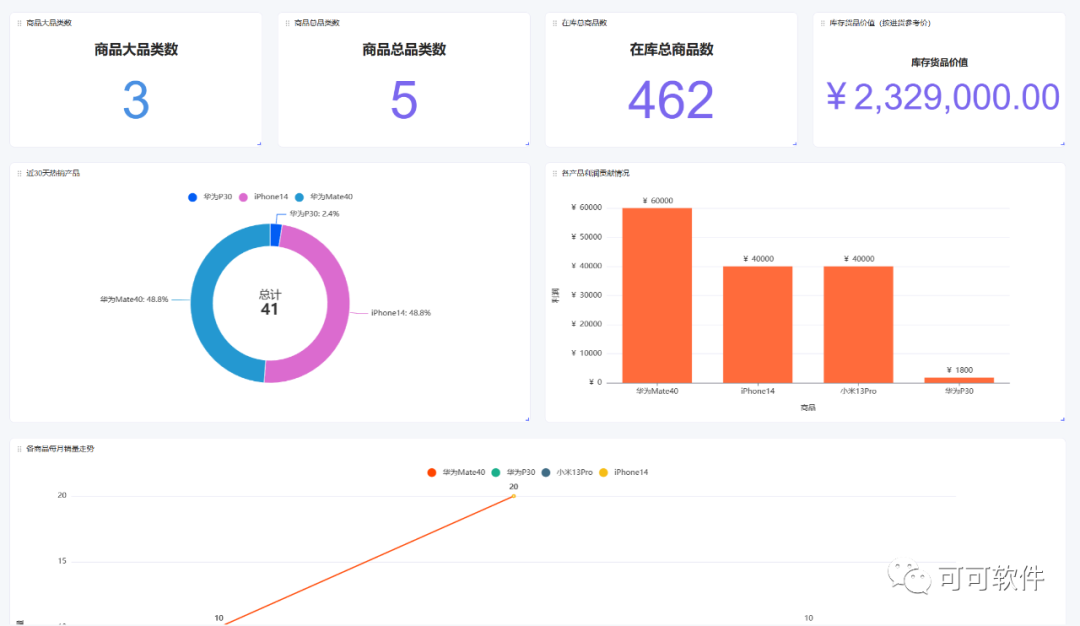Click resize corner of 商品大品类数 card
The image size is (1080, 626).
coord(259,143)
